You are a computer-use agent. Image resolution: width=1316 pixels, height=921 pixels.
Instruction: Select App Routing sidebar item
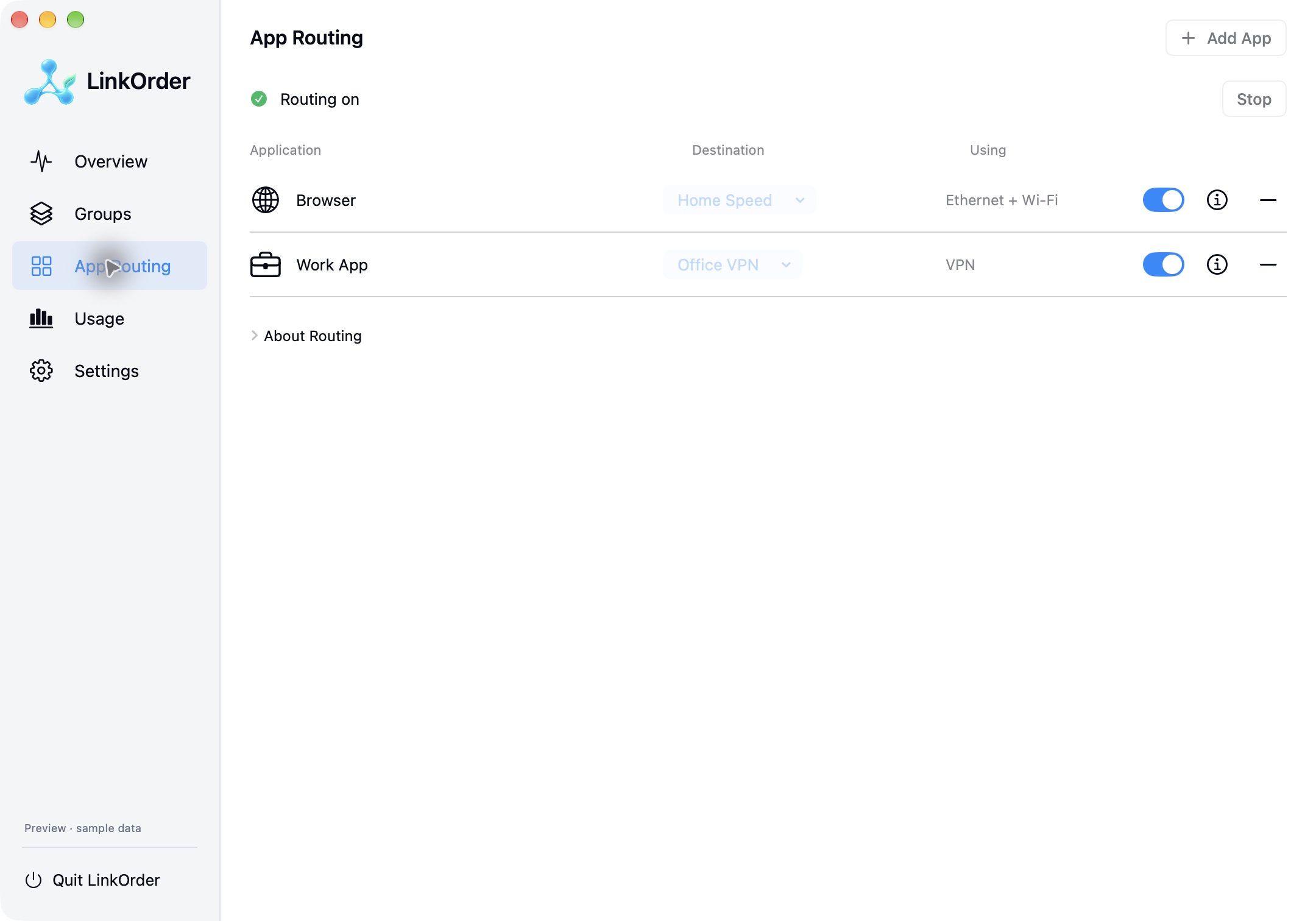110,266
